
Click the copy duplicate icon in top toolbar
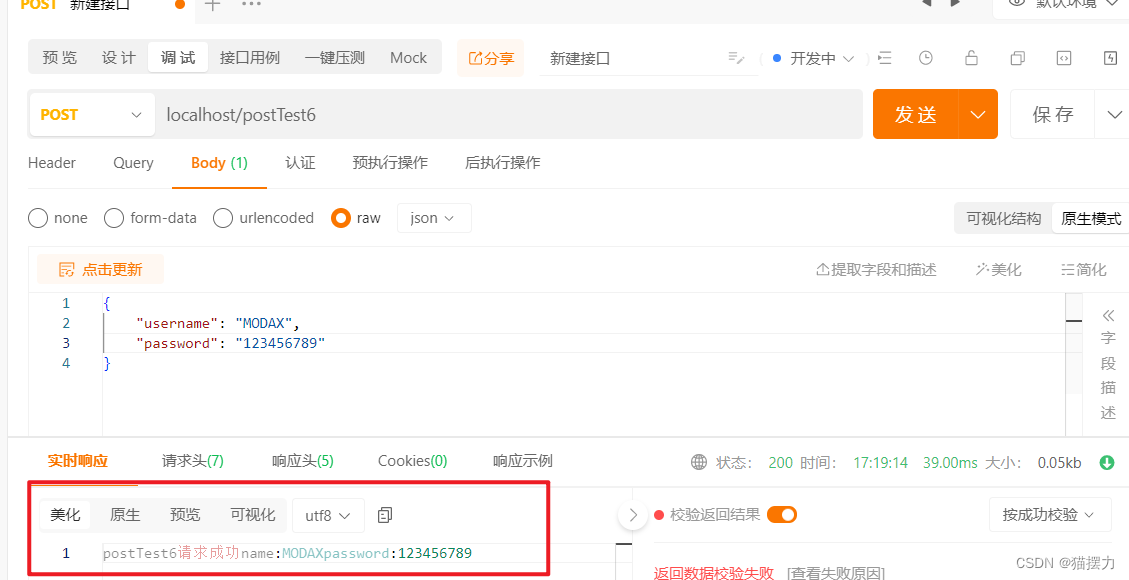tap(1017, 58)
